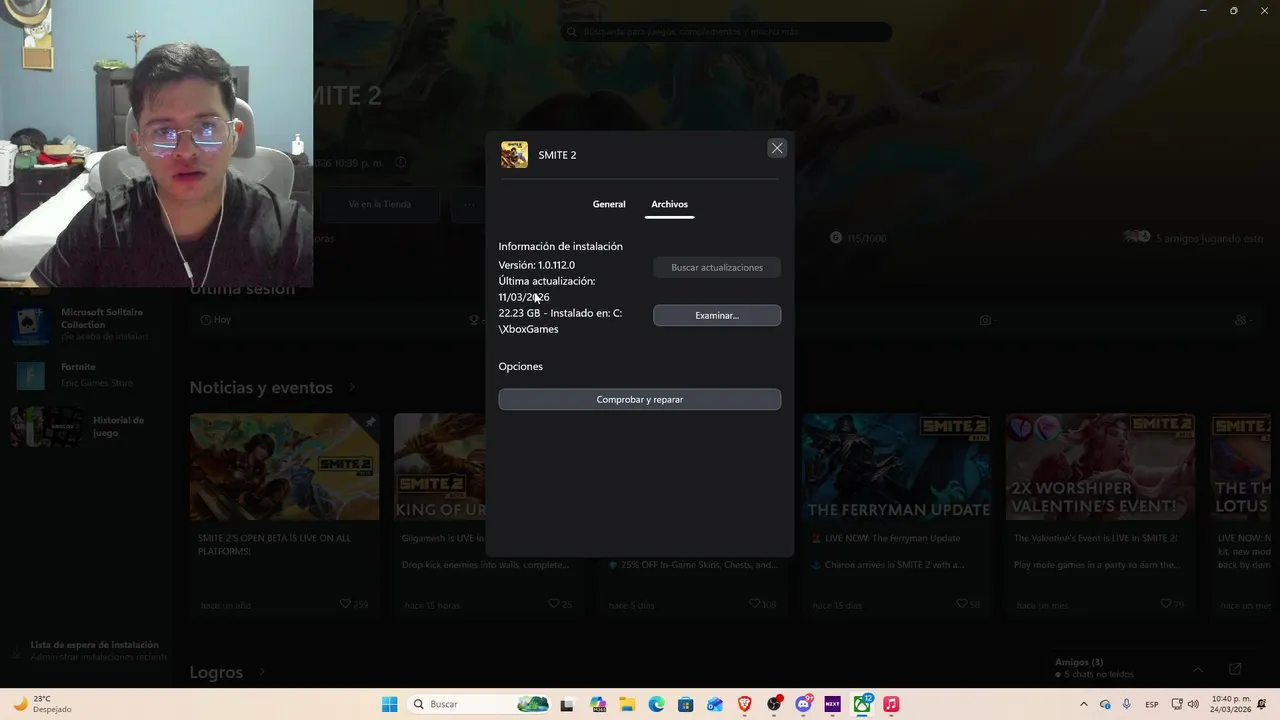Open notifications bell icon
The height and width of the screenshot is (720, 1280).
(1264, 704)
